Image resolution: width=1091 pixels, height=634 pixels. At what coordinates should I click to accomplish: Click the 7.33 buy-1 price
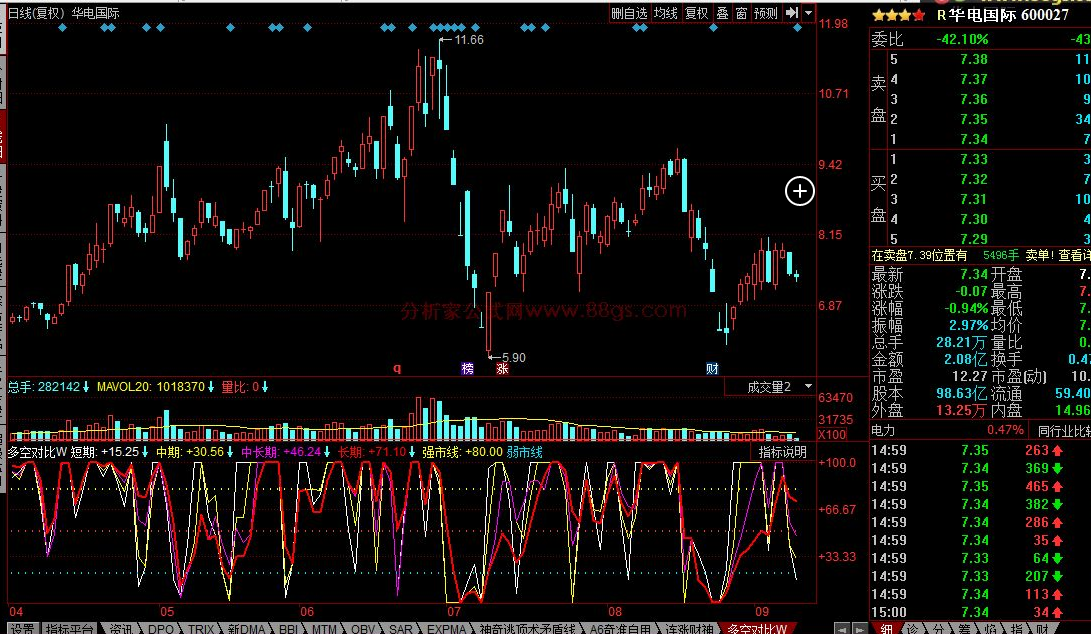coord(973,159)
